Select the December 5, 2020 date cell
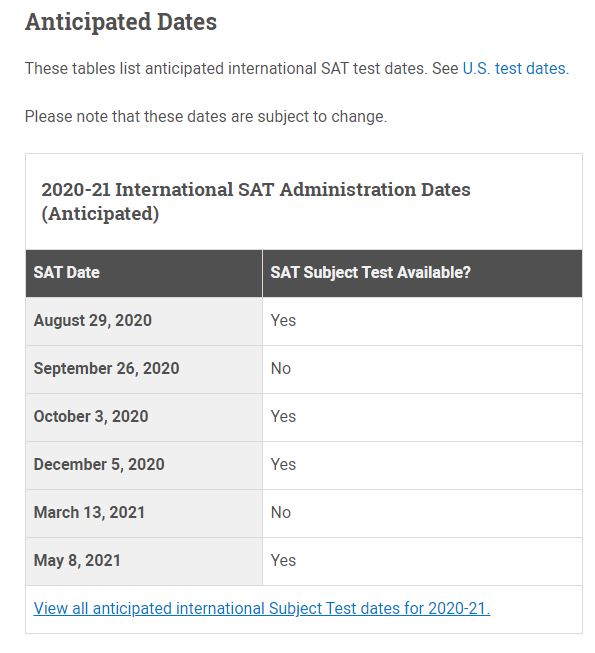 (x=144, y=465)
